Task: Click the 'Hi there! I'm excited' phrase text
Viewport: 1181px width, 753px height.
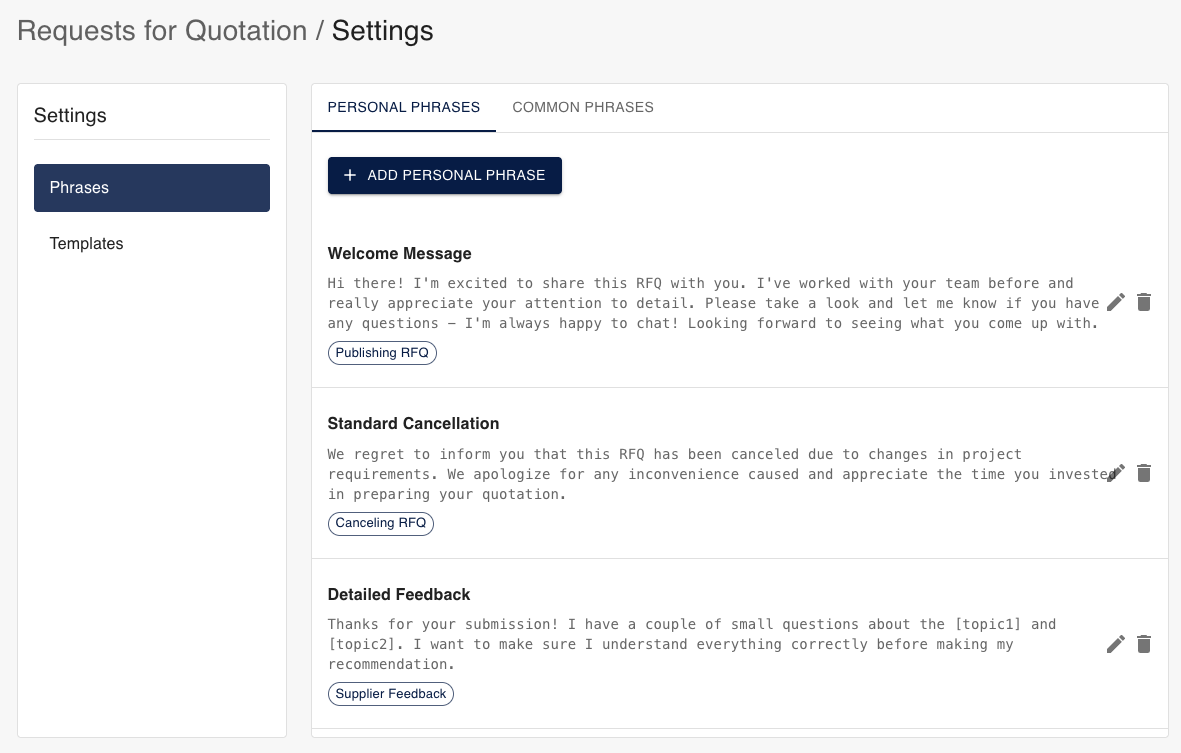Action: point(713,303)
